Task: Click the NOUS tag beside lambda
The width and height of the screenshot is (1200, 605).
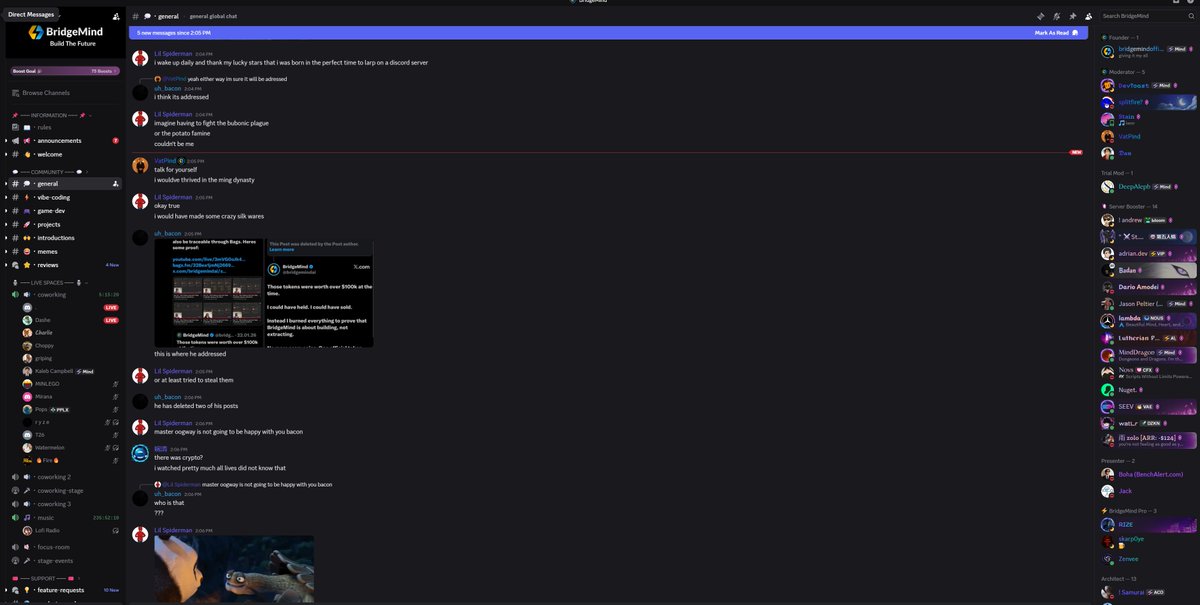Action: pyautogui.click(x=1152, y=317)
